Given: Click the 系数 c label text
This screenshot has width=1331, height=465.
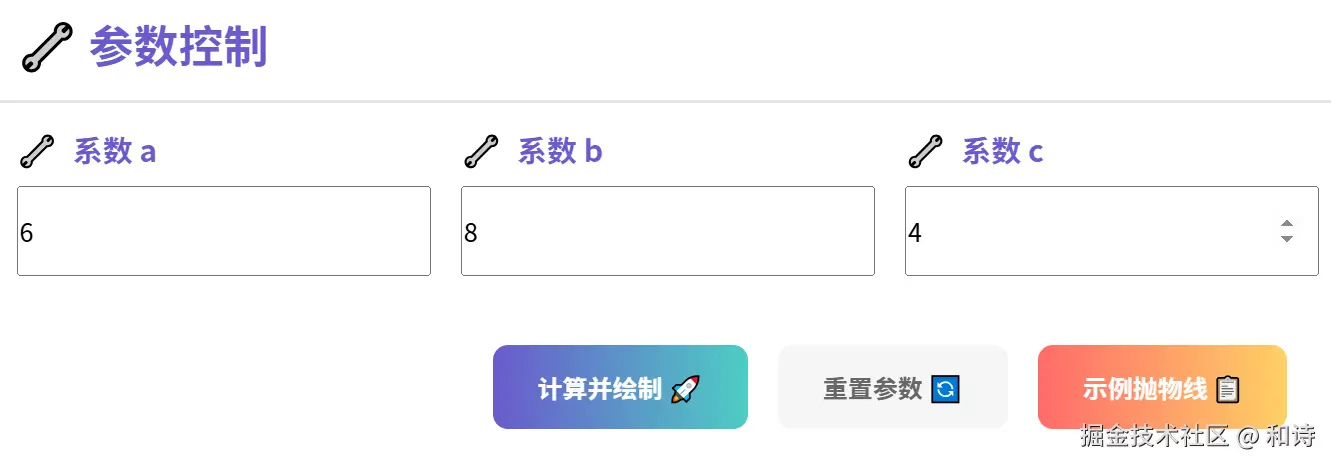Looking at the screenshot, I should pyautogui.click(x=1003, y=152).
